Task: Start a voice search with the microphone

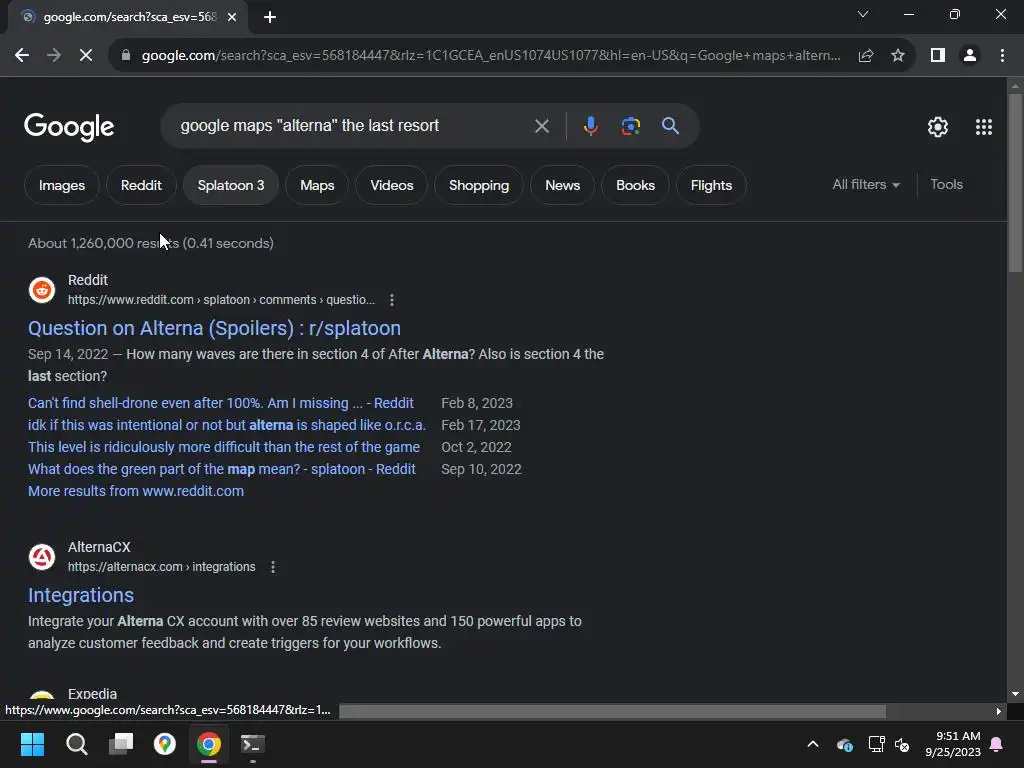Action: pos(590,126)
